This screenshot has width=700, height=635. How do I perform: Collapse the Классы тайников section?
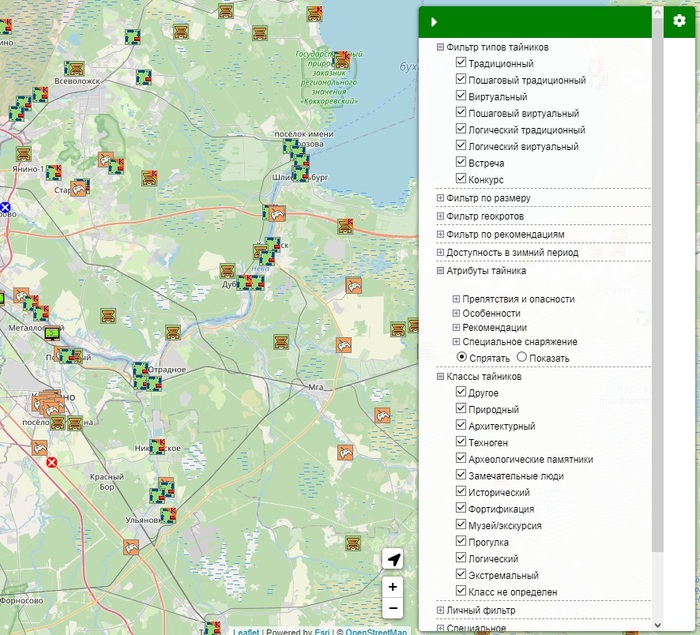click(x=440, y=376)
